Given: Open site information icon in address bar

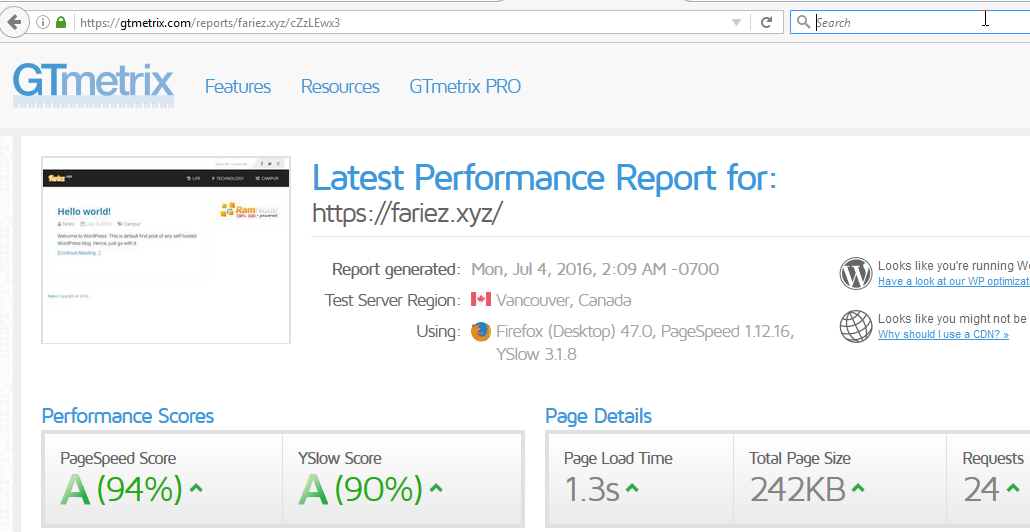Looking at the screenshot, I should point(43,22).
